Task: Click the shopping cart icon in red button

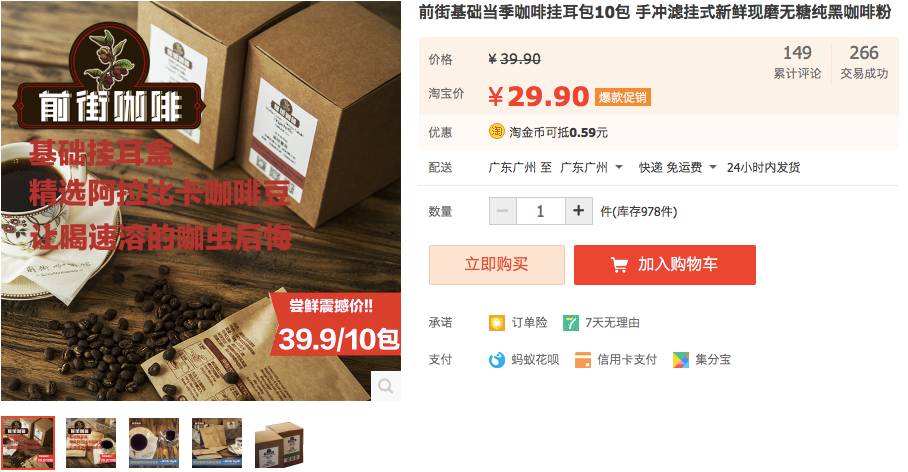Action: [x=619, y=265]
